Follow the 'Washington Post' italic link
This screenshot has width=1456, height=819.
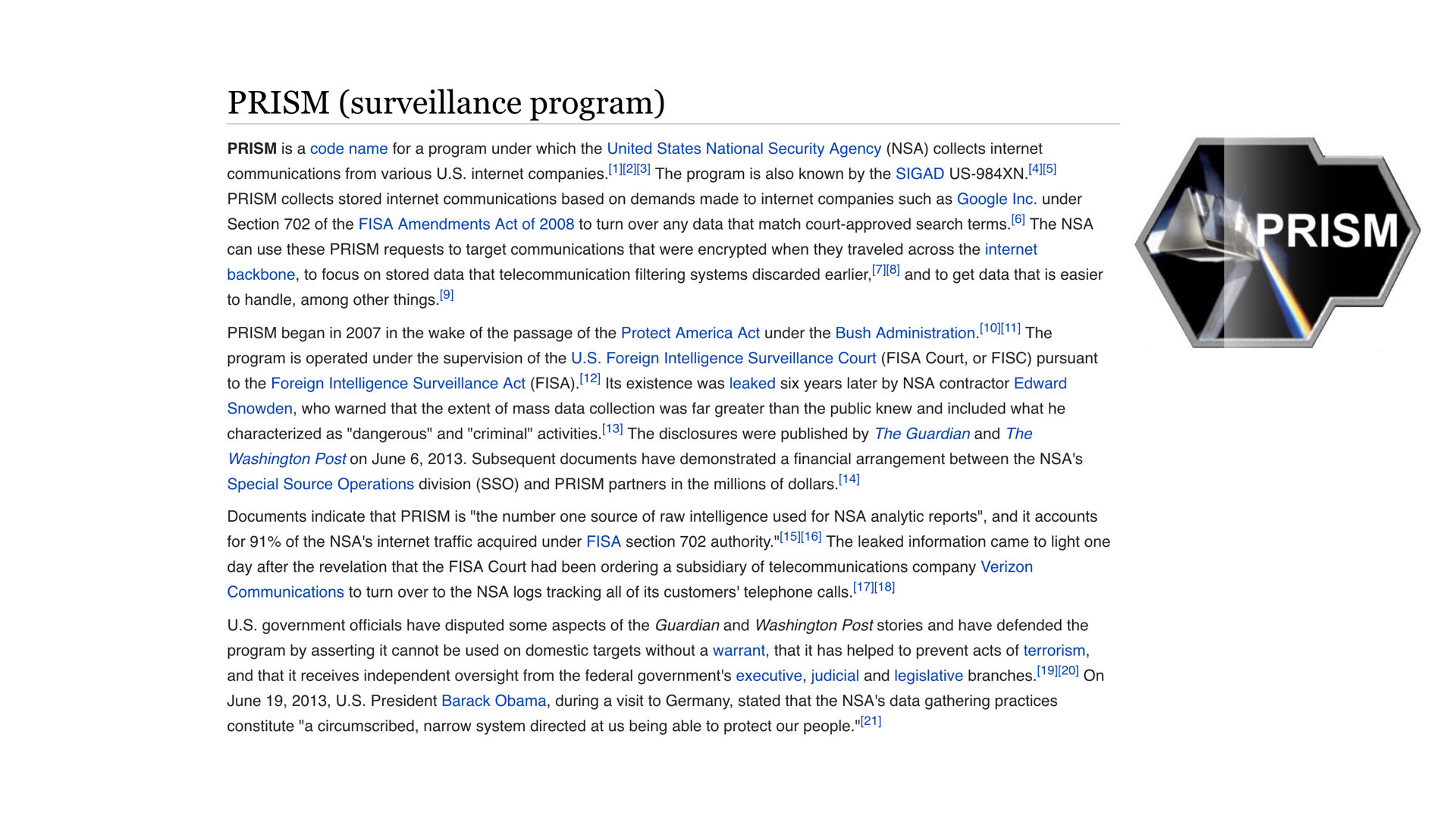(x=287, y=459)
